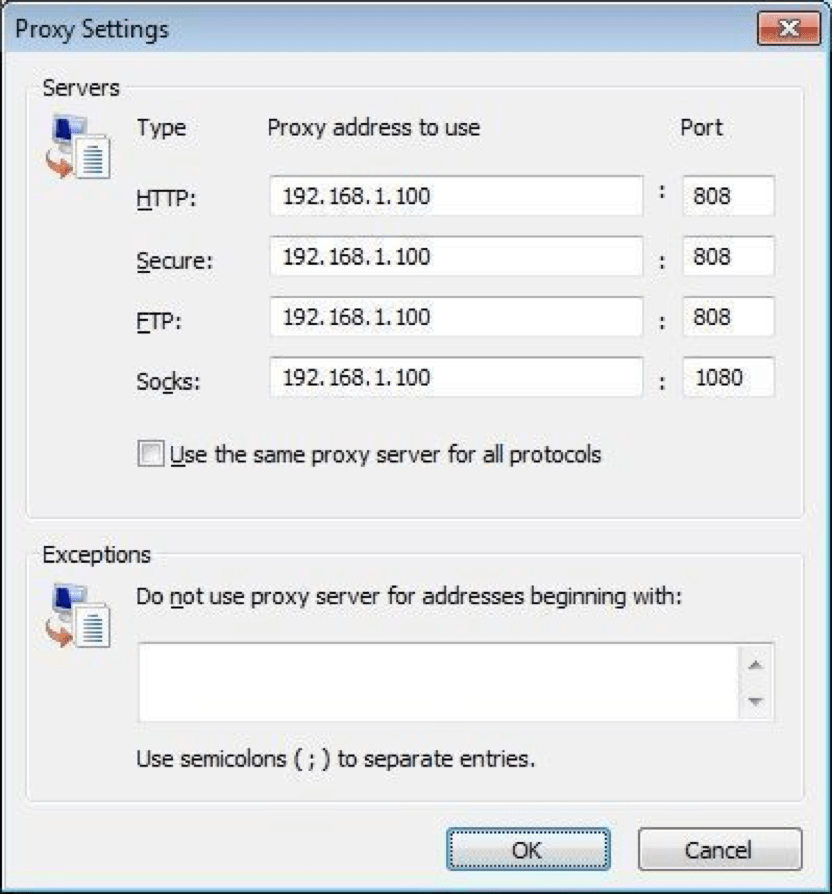Select the Socks proxy address field
This screenshot has width=832, height=894.
point(455,377)
